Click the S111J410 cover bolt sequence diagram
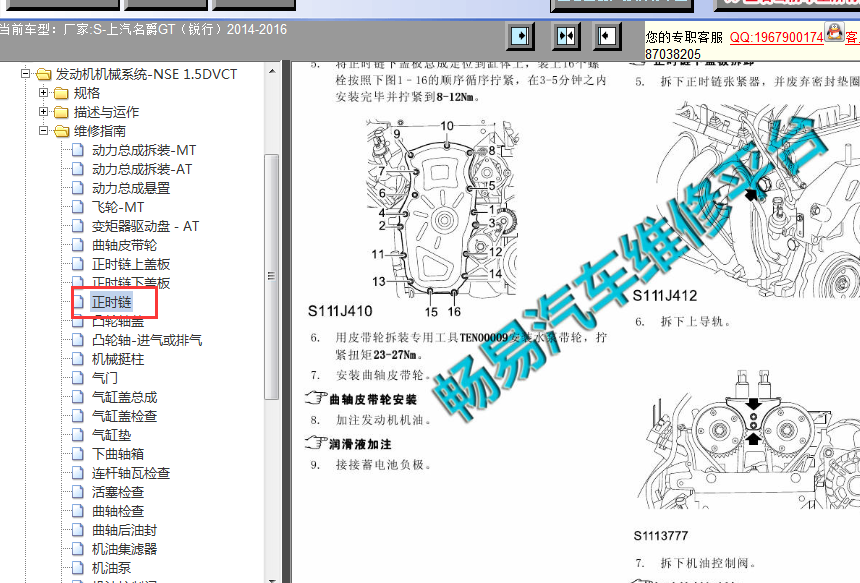 click(441, 211)
